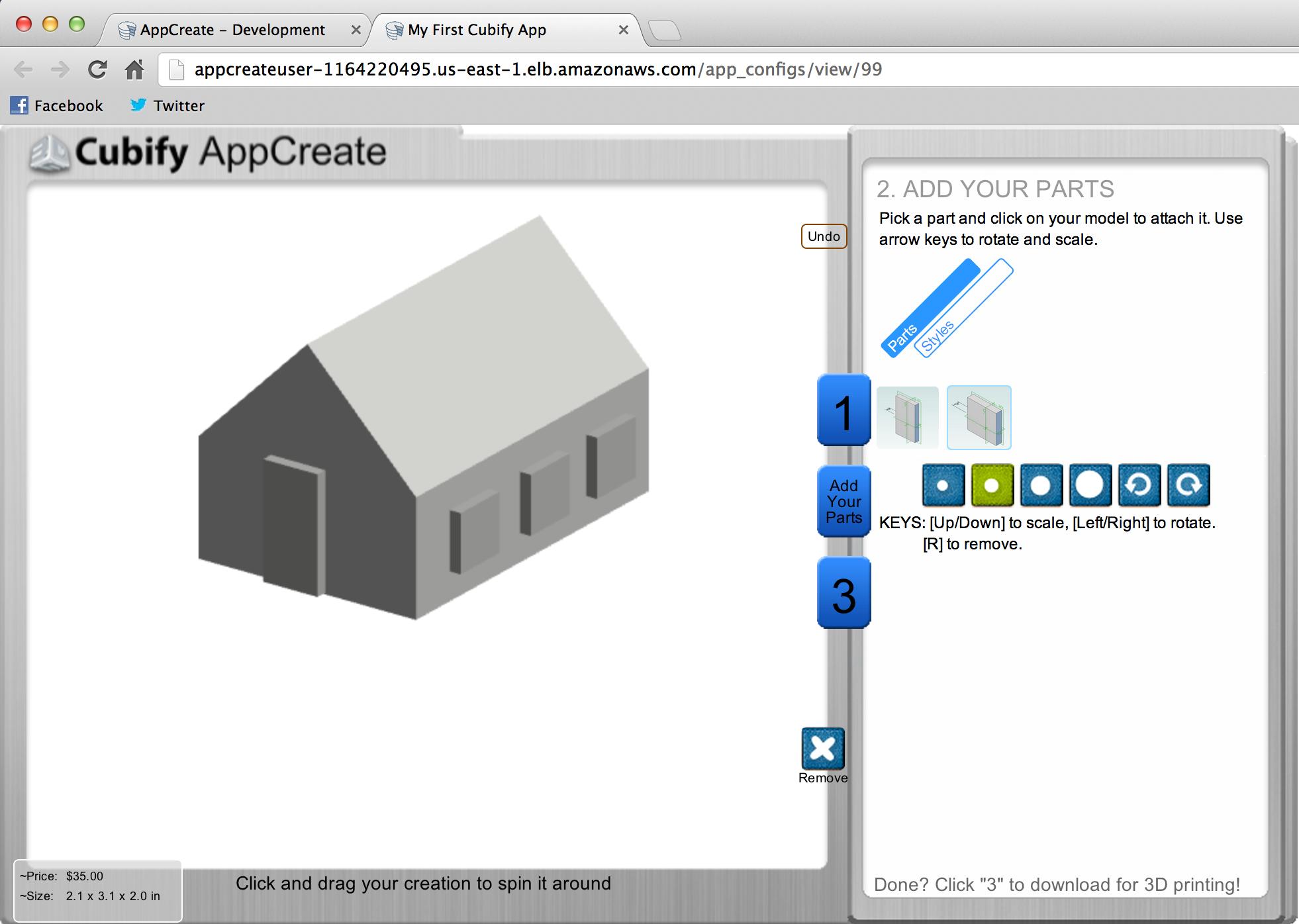Click the macOS yellow minimize button

click(x=50, y=24)
